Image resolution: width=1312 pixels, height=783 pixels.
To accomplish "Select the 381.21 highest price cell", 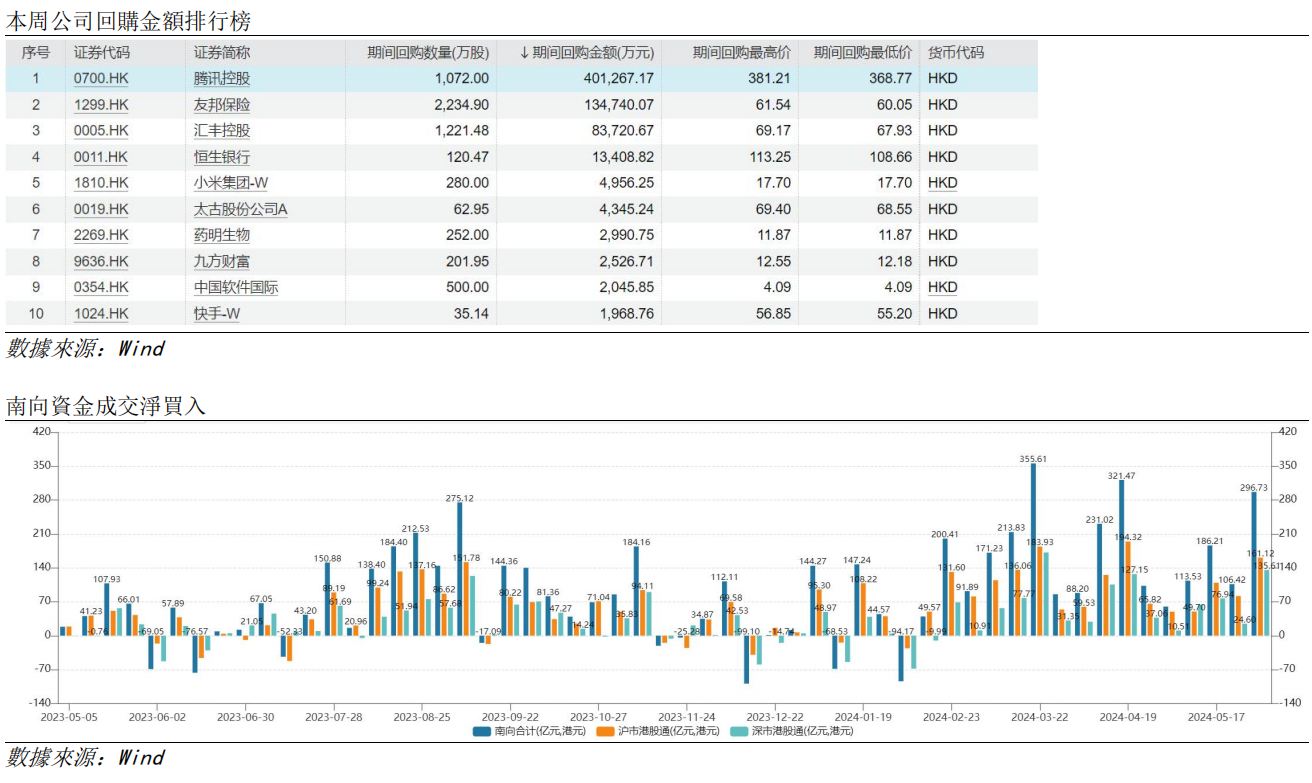I will click(768, 78).
